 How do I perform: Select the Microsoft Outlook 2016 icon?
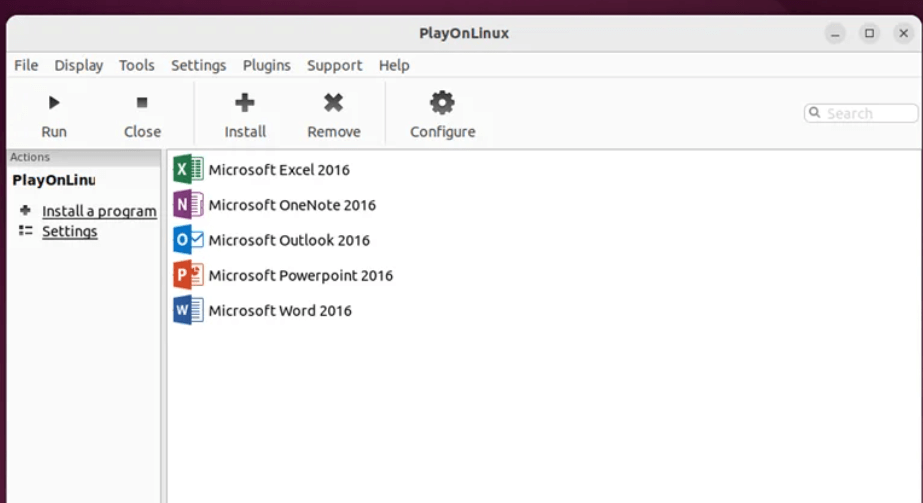(188, 240)
